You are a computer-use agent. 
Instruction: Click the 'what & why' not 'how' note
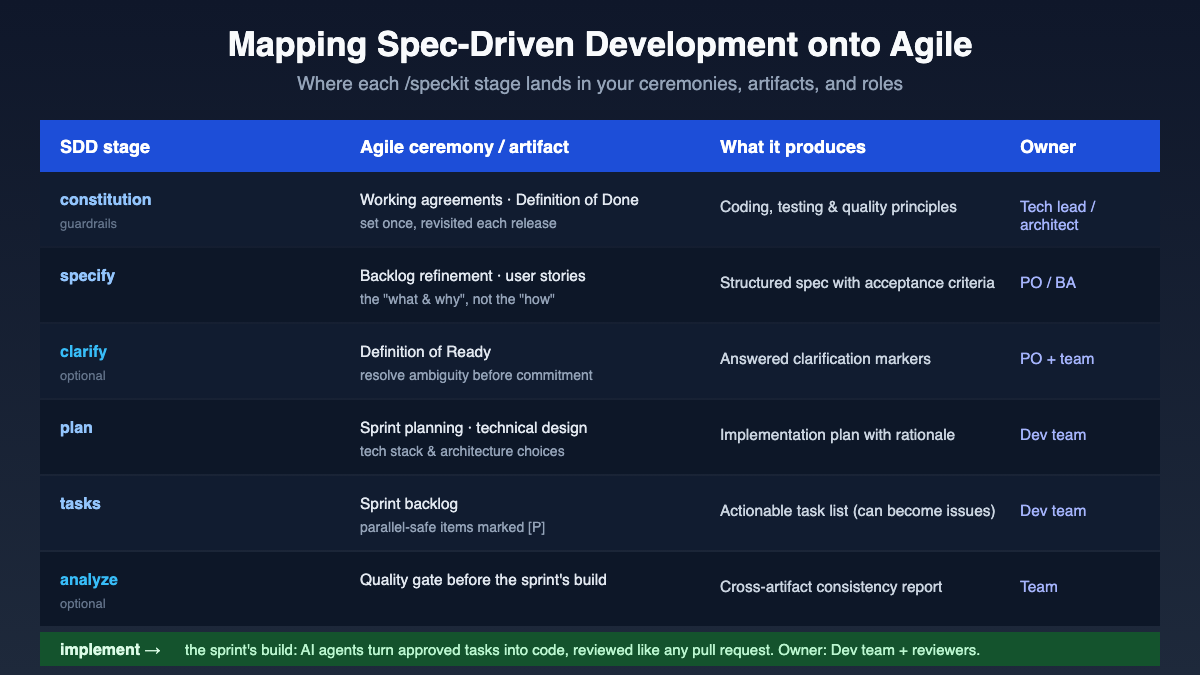point(457,300)
